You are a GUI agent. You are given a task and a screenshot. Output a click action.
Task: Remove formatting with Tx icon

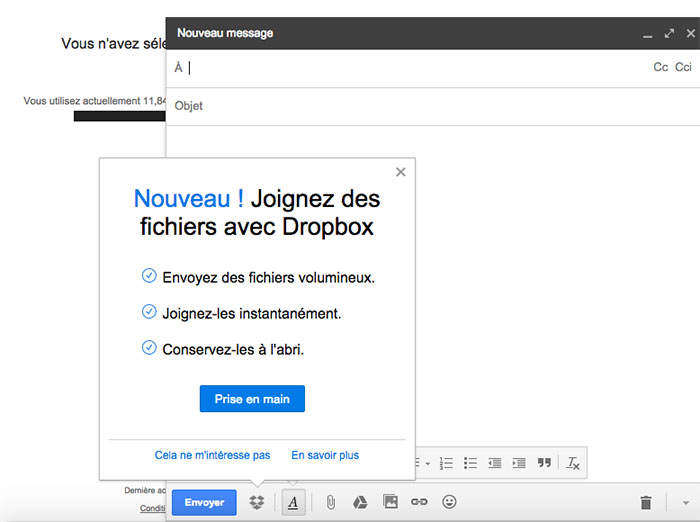pos(573,463)
